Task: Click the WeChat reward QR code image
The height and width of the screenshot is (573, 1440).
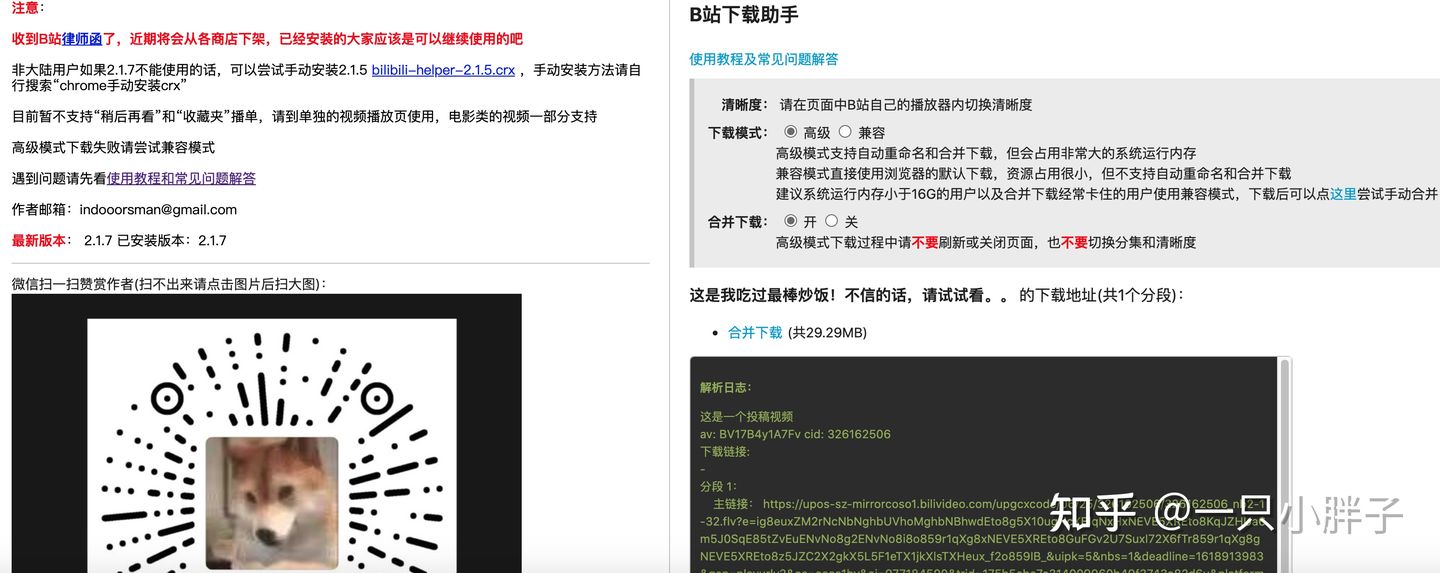Action: [267, 433]
